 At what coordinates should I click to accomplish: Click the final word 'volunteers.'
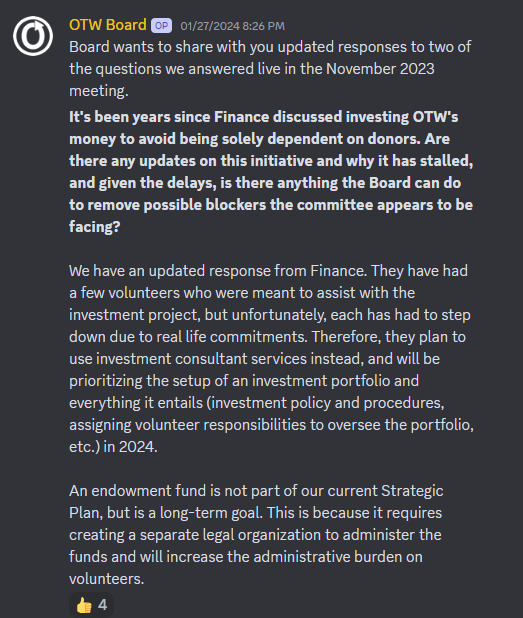106,579
